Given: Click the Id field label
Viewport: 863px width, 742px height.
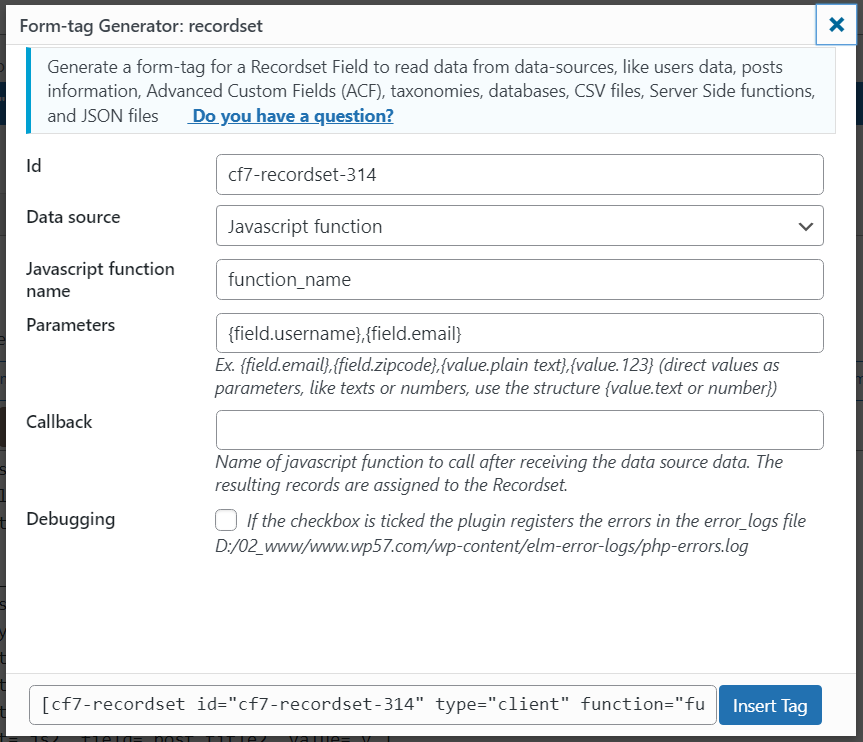Looking at the screenshot, I should click(x=34, y=166).
